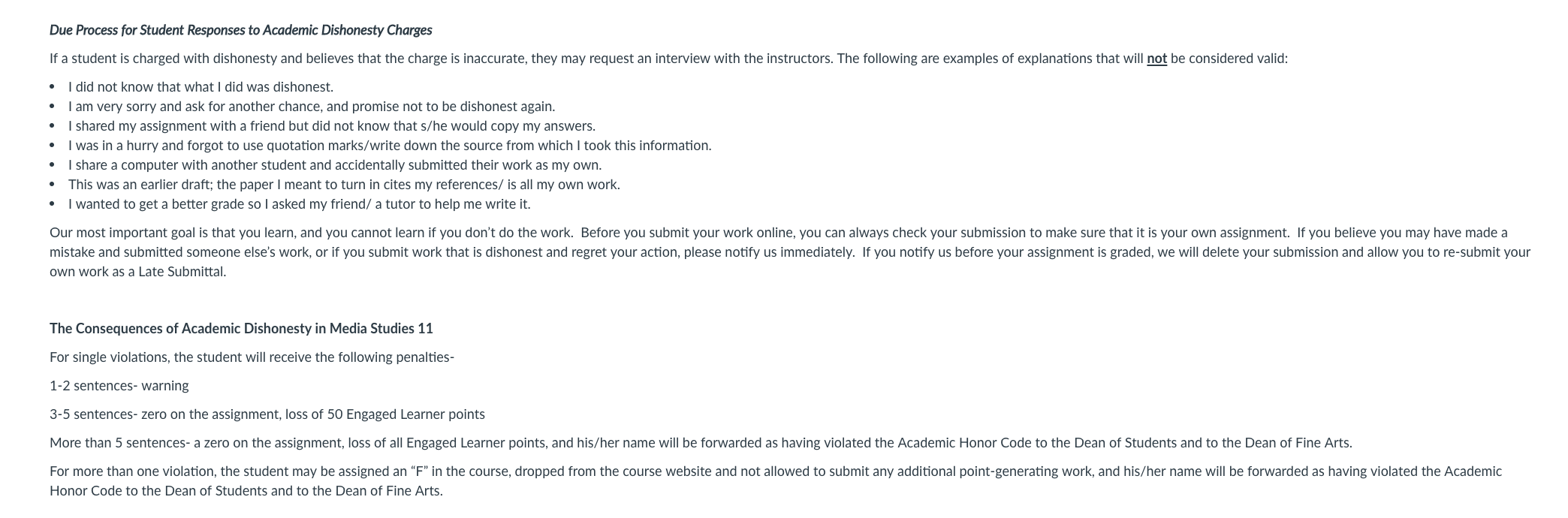Click bullet "I shared my assignment with a friend"

click(x=332, y=126)
